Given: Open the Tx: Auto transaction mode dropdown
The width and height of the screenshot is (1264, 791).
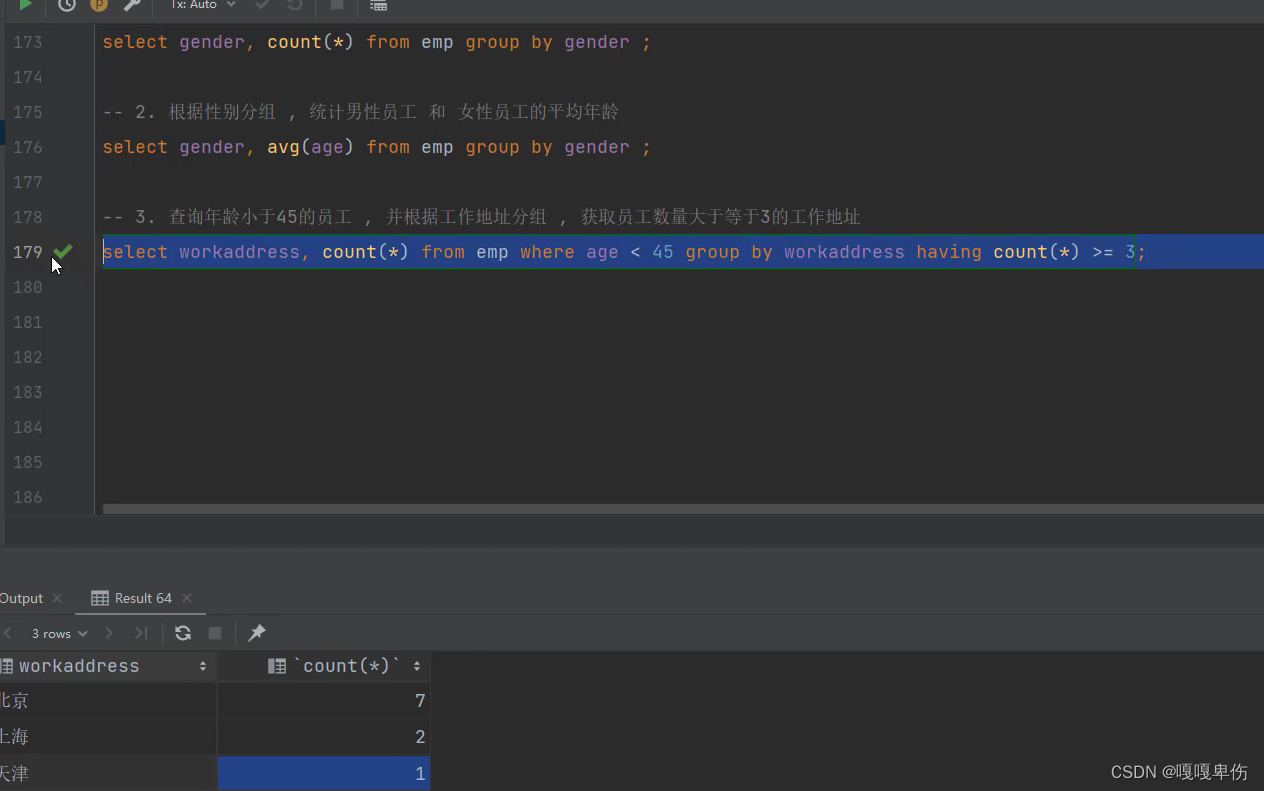Looking at the screenshot, I should point(200,6).
